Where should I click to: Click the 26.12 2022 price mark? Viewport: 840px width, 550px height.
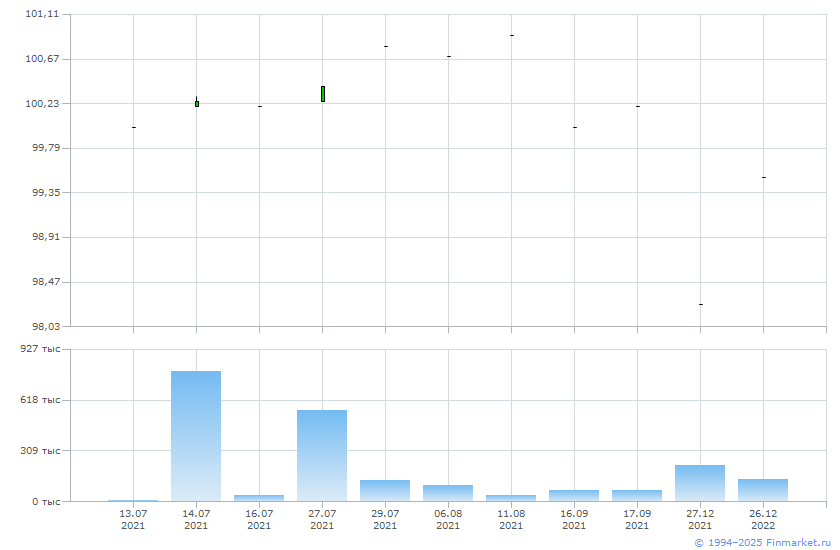pos(764,177)
